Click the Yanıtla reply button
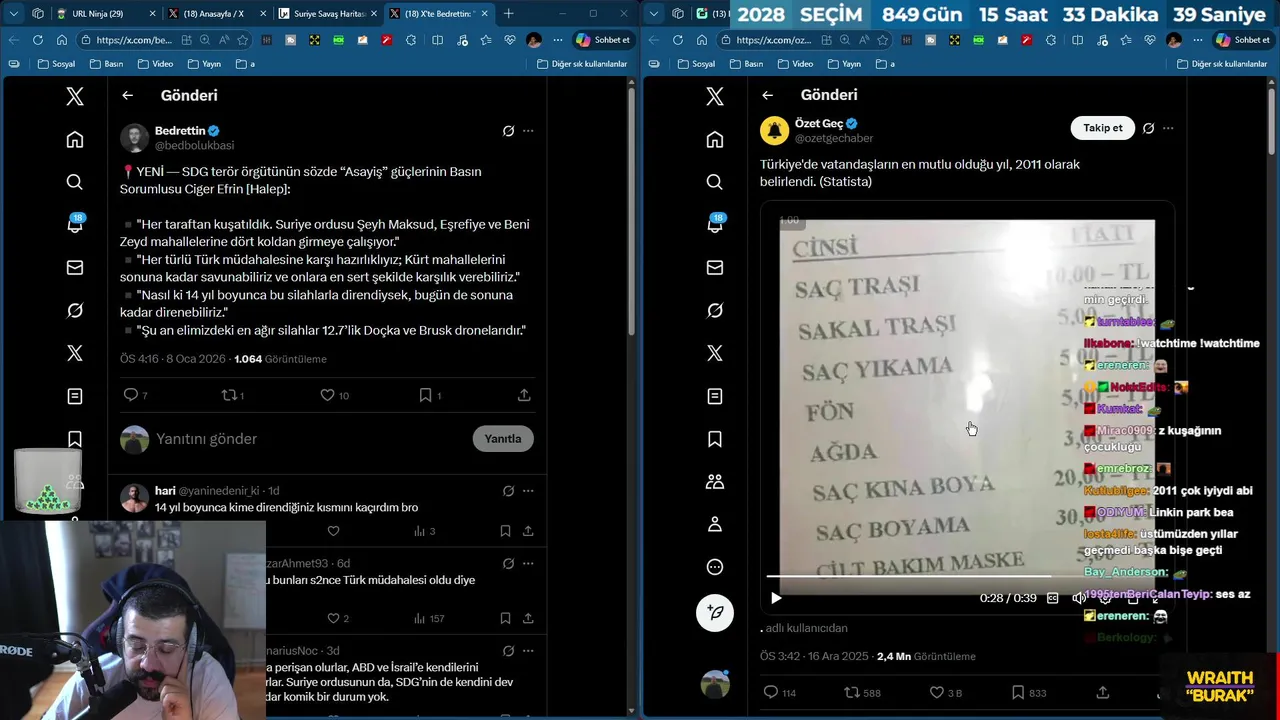1280x720 pixels. [x=503, y=439]
